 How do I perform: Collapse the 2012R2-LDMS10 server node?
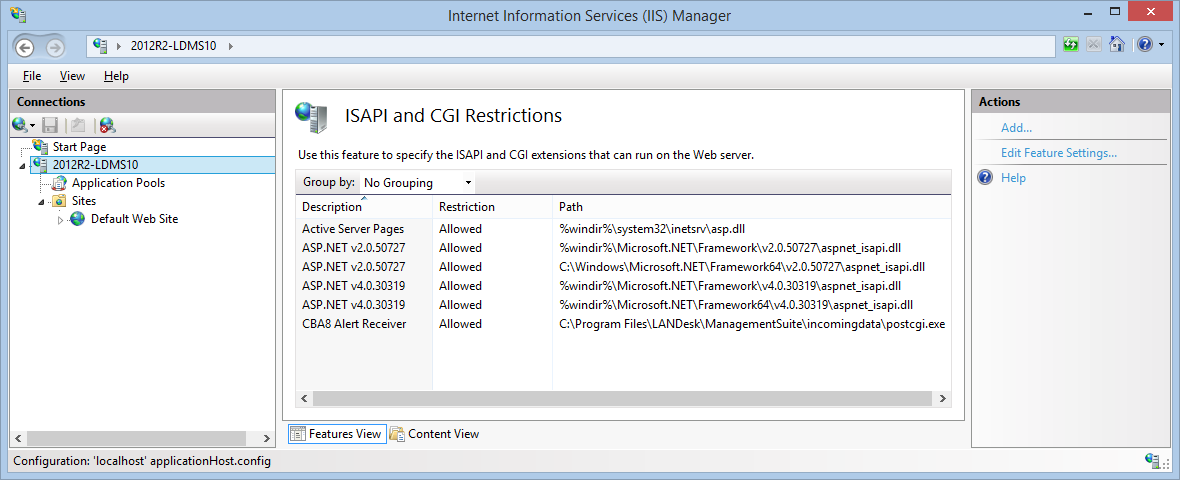click(x=22, y=166)
